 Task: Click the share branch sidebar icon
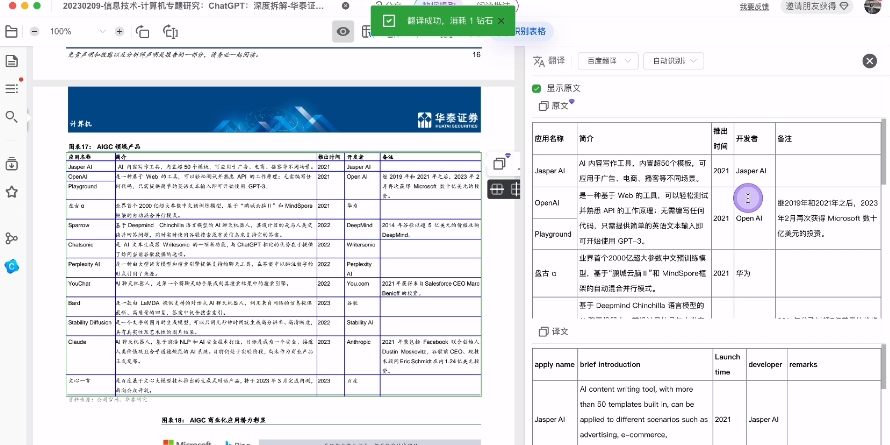11,238
